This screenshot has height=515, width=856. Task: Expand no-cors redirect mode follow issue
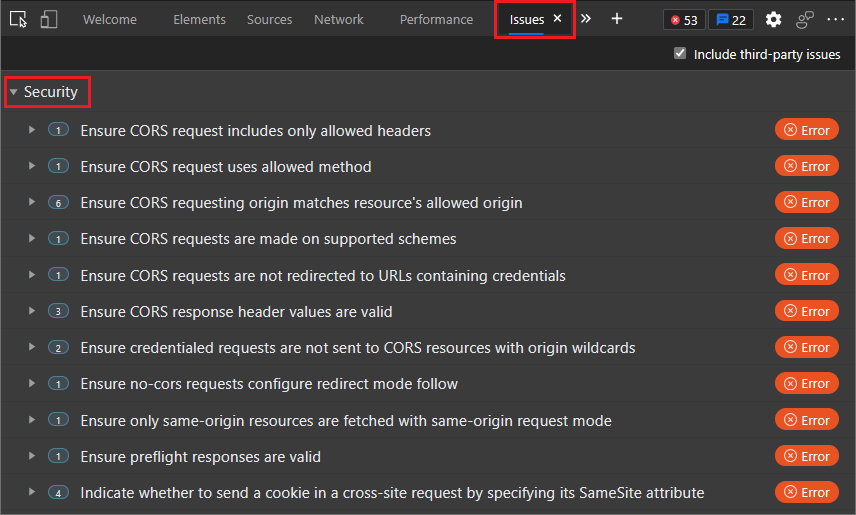pyautogui.click(x=32, y=383)
